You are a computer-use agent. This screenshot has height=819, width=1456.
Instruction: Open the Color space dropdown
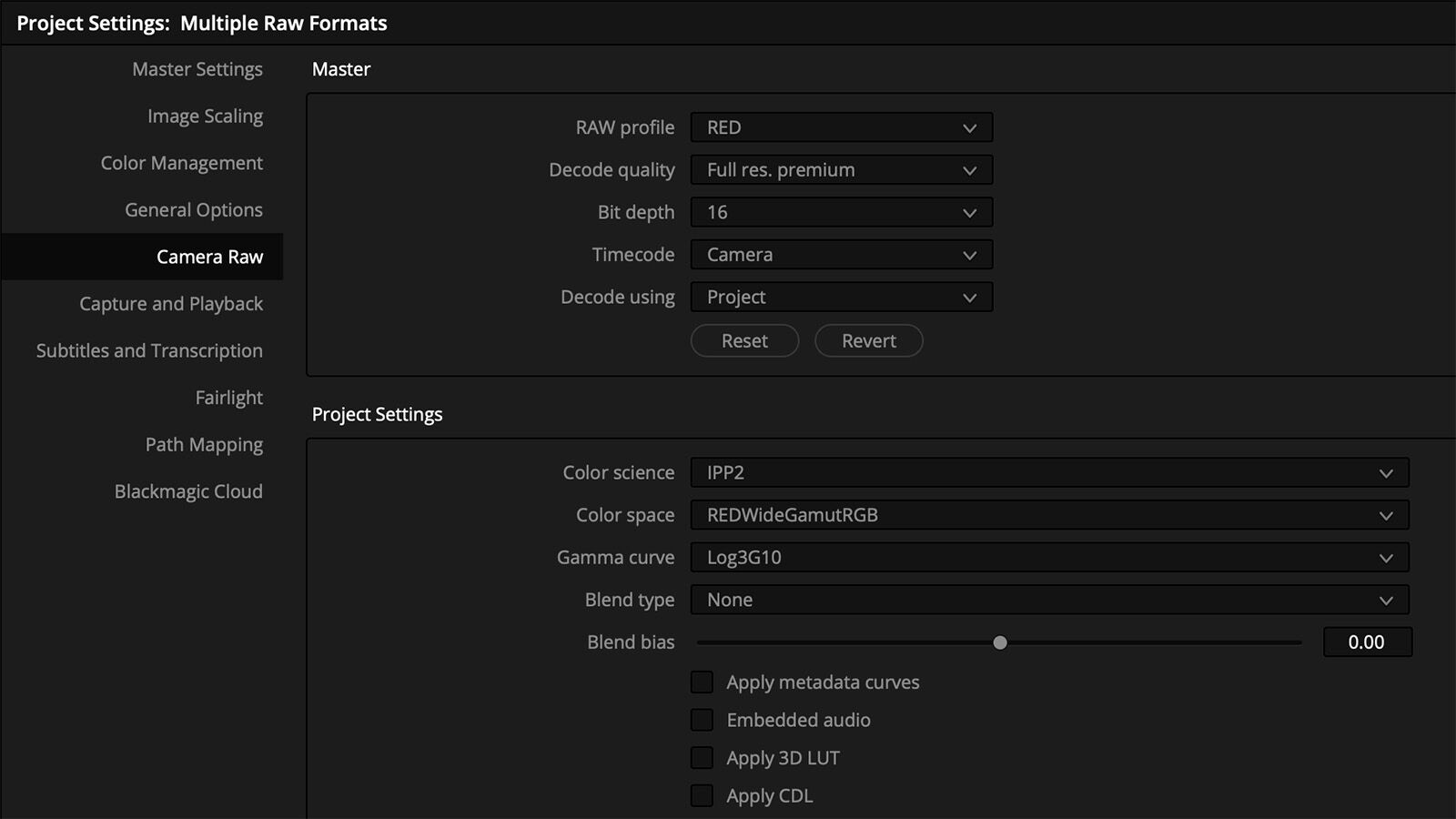1046,514
